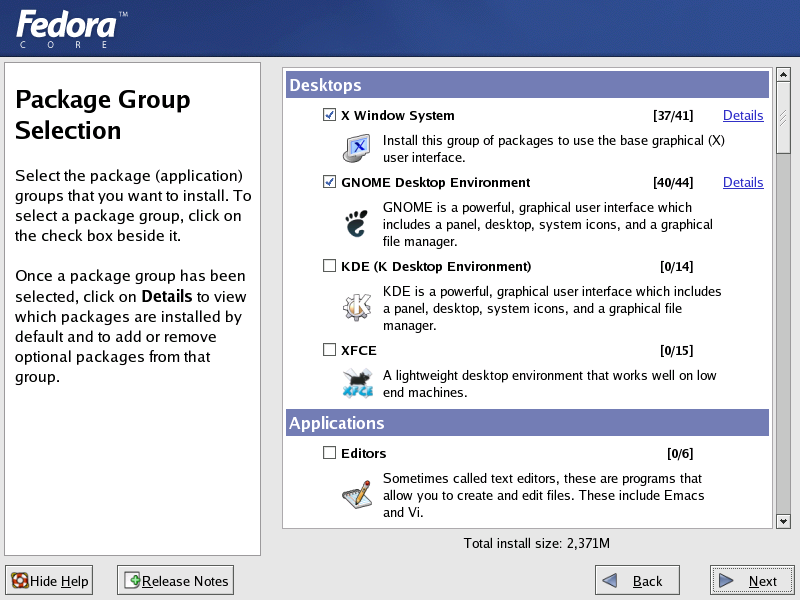Enable the KDE (K Desktop Environment) checkbox
The height and width of the screenshot is (600, 800).
point(330,266)
